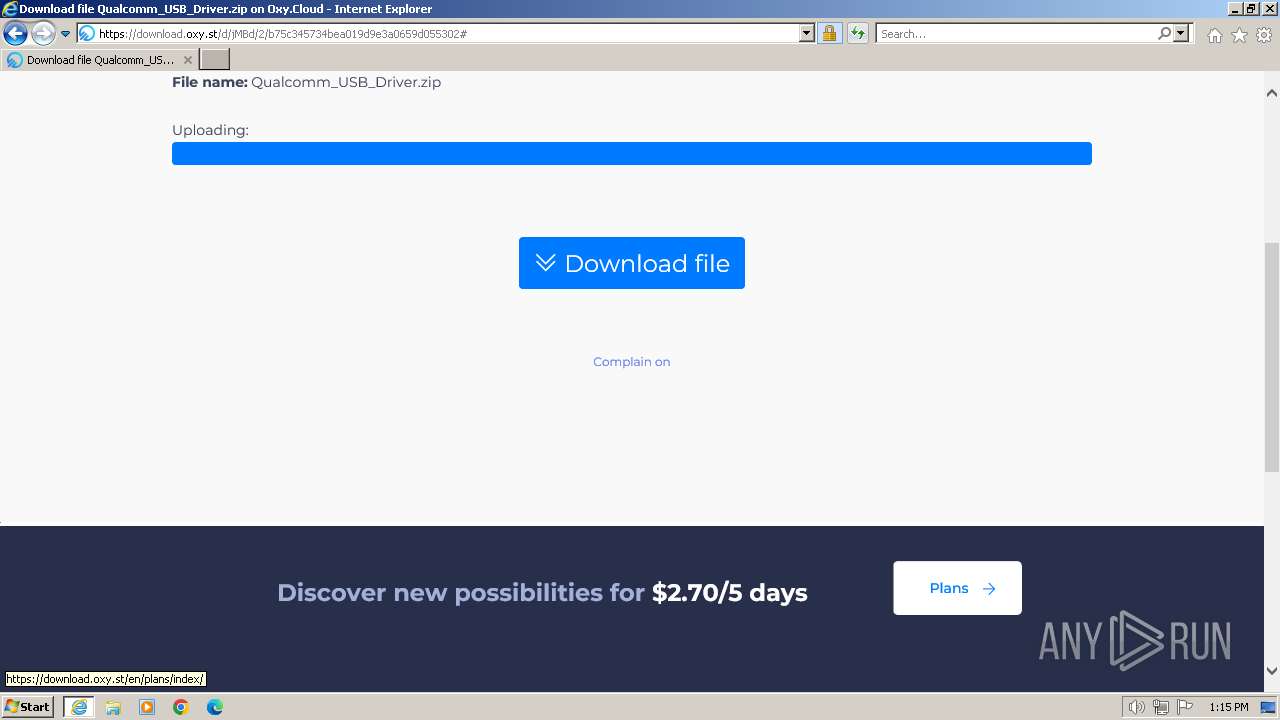Click the page scrollbar down arrow
This screenshot has height=720, width=1280.
tap(1271, 671)
